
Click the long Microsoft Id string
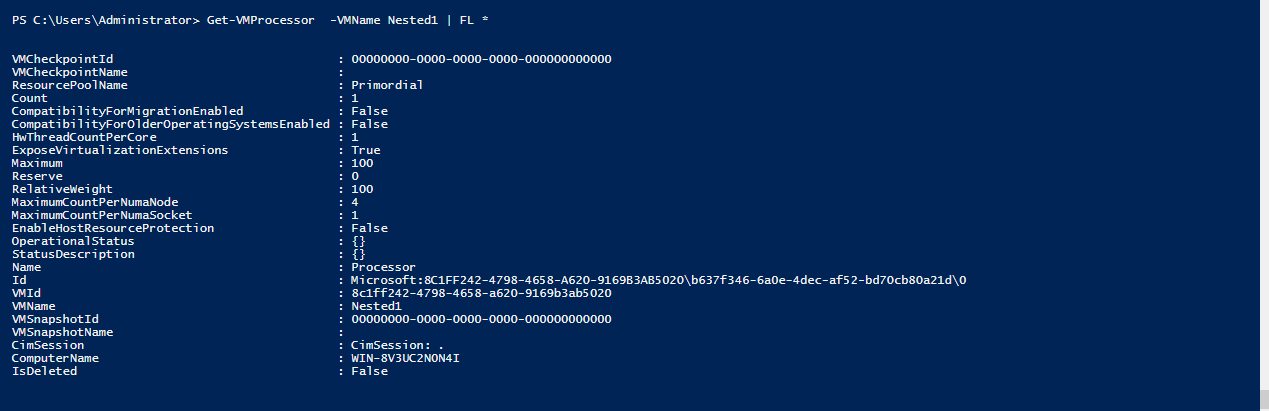point(659,280)
